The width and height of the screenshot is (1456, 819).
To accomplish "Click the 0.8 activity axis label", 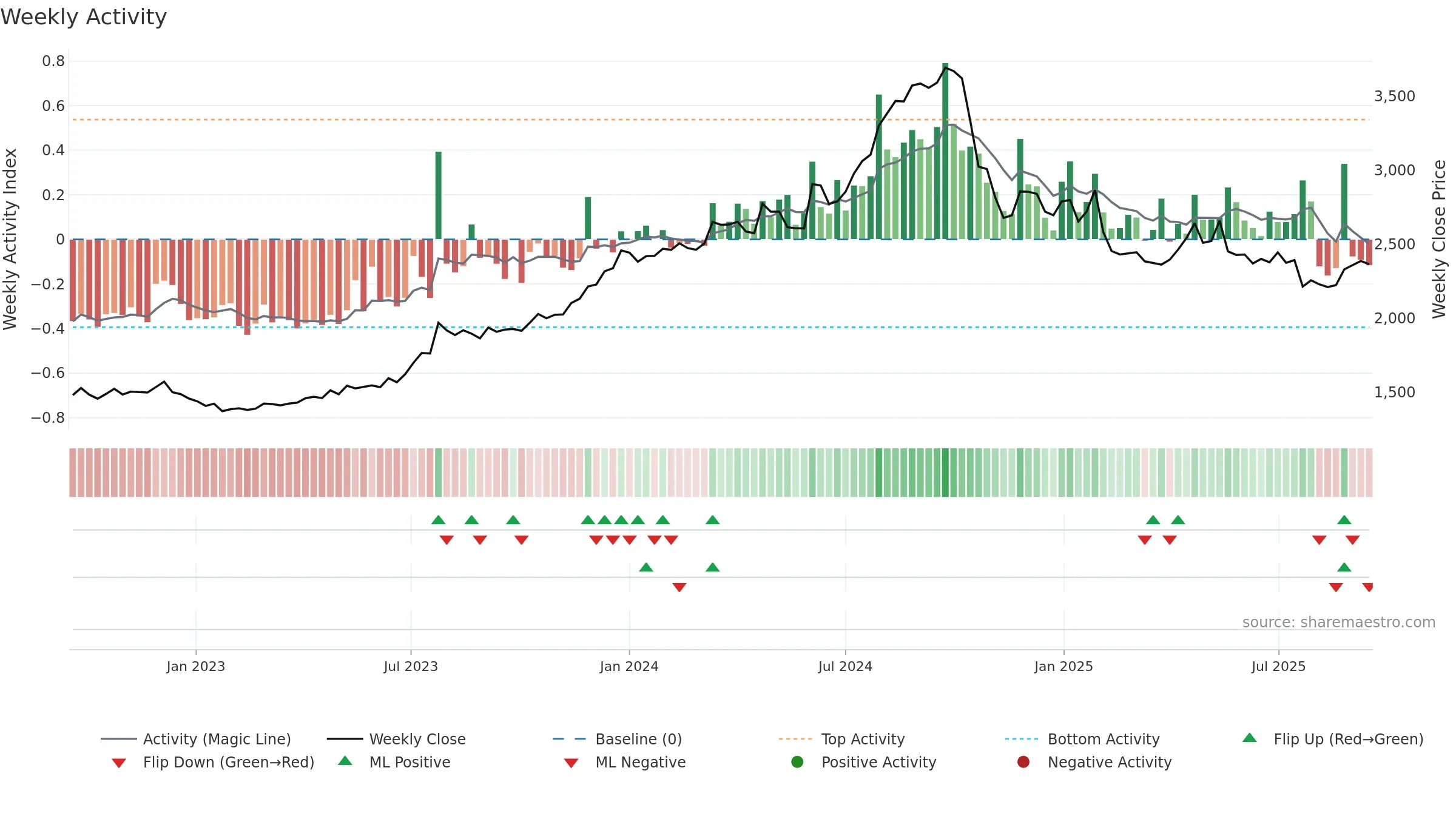I will (x=53, y=61).
